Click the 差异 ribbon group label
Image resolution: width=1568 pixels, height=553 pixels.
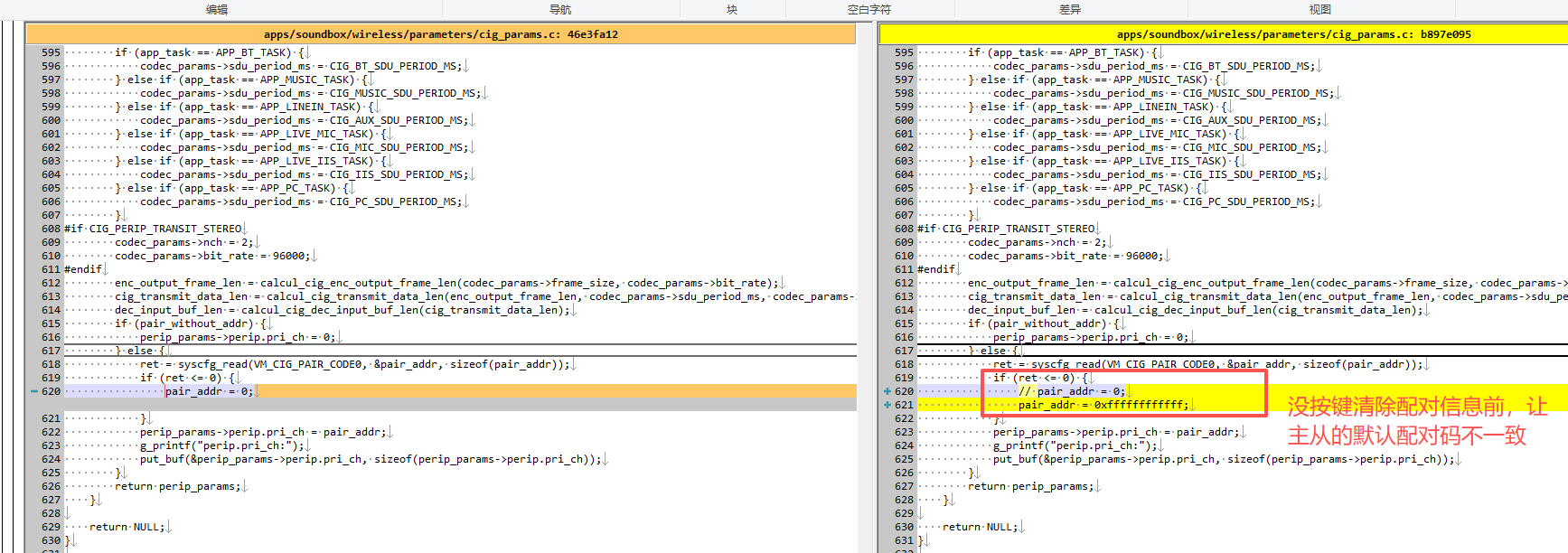pos(1070,9)
